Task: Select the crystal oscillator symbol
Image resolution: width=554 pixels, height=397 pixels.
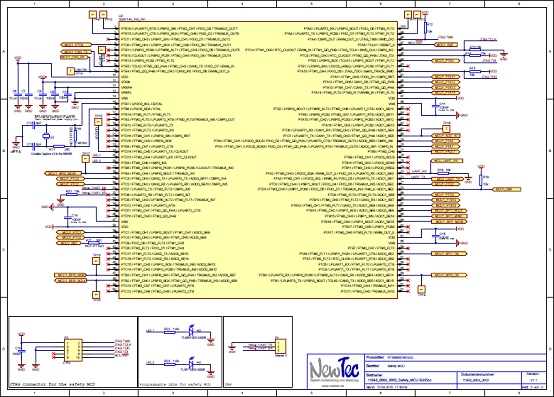Action: pos(46,136)
